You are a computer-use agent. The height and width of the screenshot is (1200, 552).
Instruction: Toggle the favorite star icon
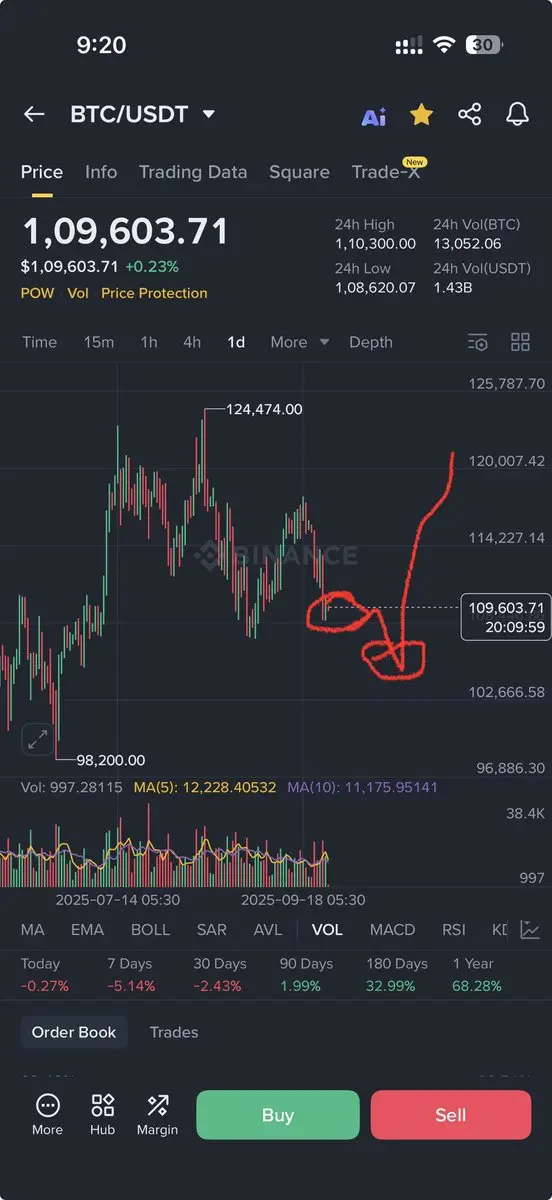(x=422, y=115)
